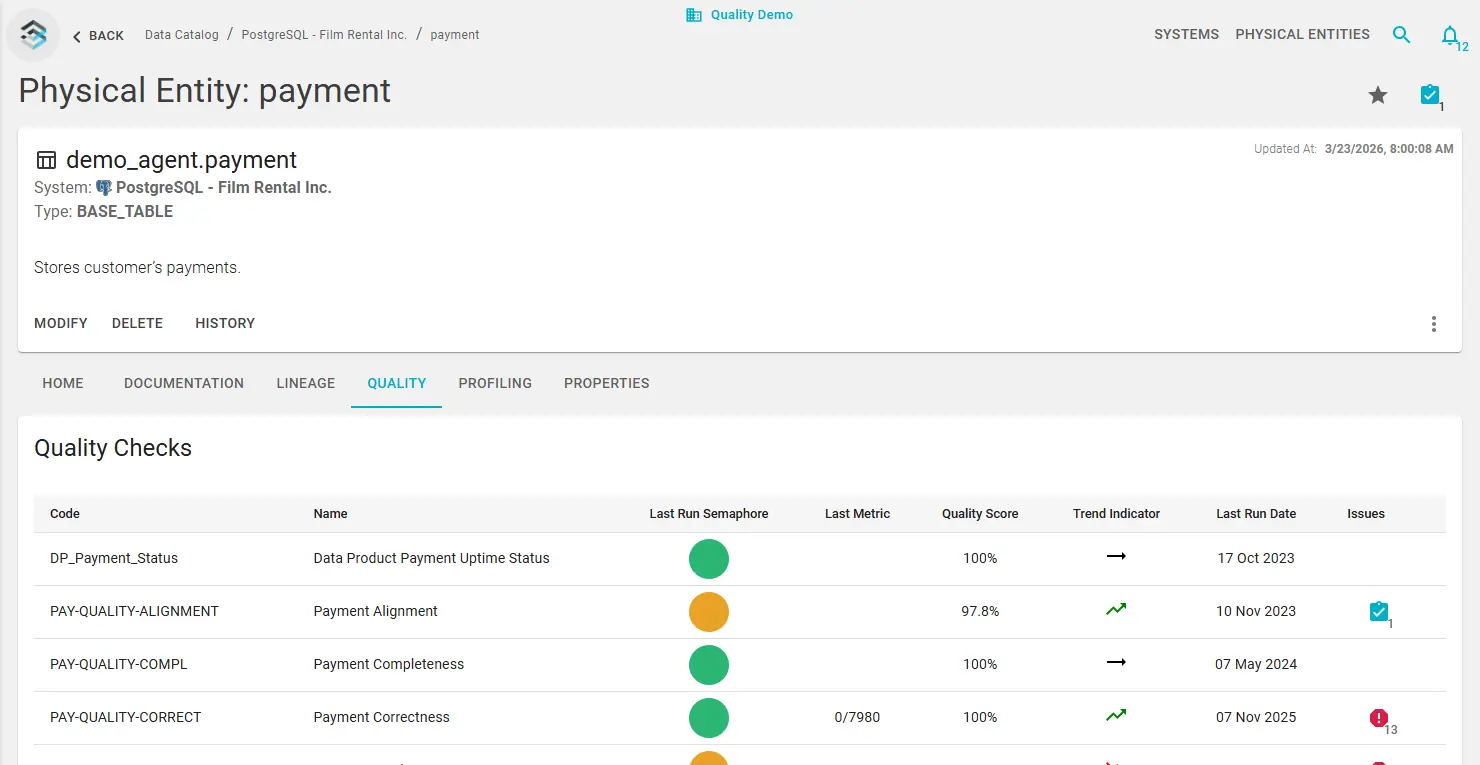Viewport: 1480px width, 765px height.
Task: Open the notifications bell icon
Action: (x=1450, y=36)
